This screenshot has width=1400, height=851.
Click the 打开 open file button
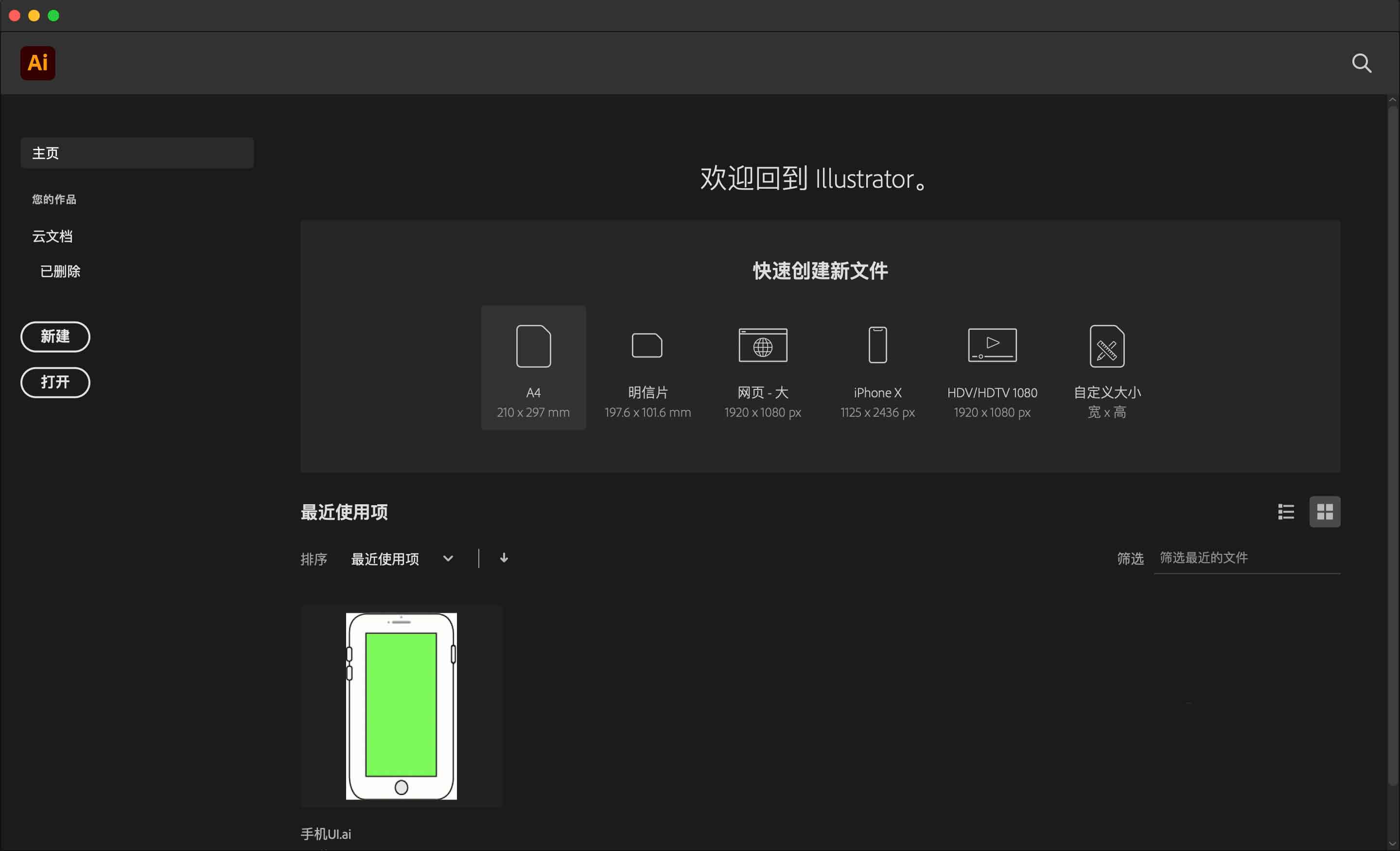(55, 382)
